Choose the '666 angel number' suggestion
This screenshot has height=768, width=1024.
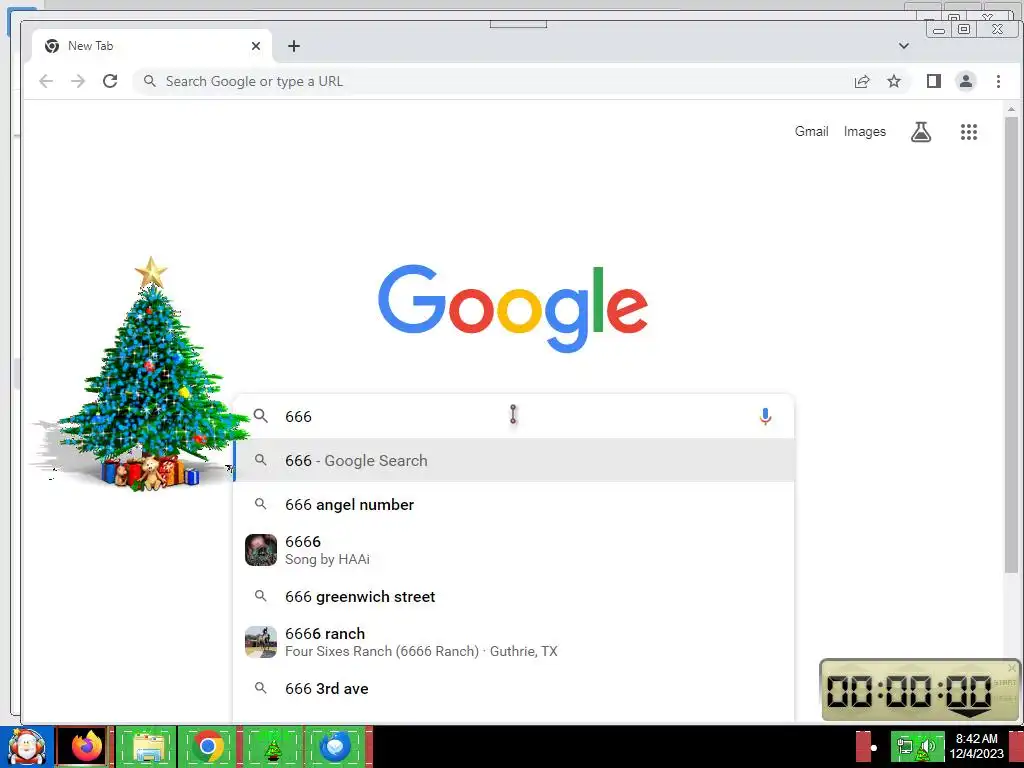514,505
